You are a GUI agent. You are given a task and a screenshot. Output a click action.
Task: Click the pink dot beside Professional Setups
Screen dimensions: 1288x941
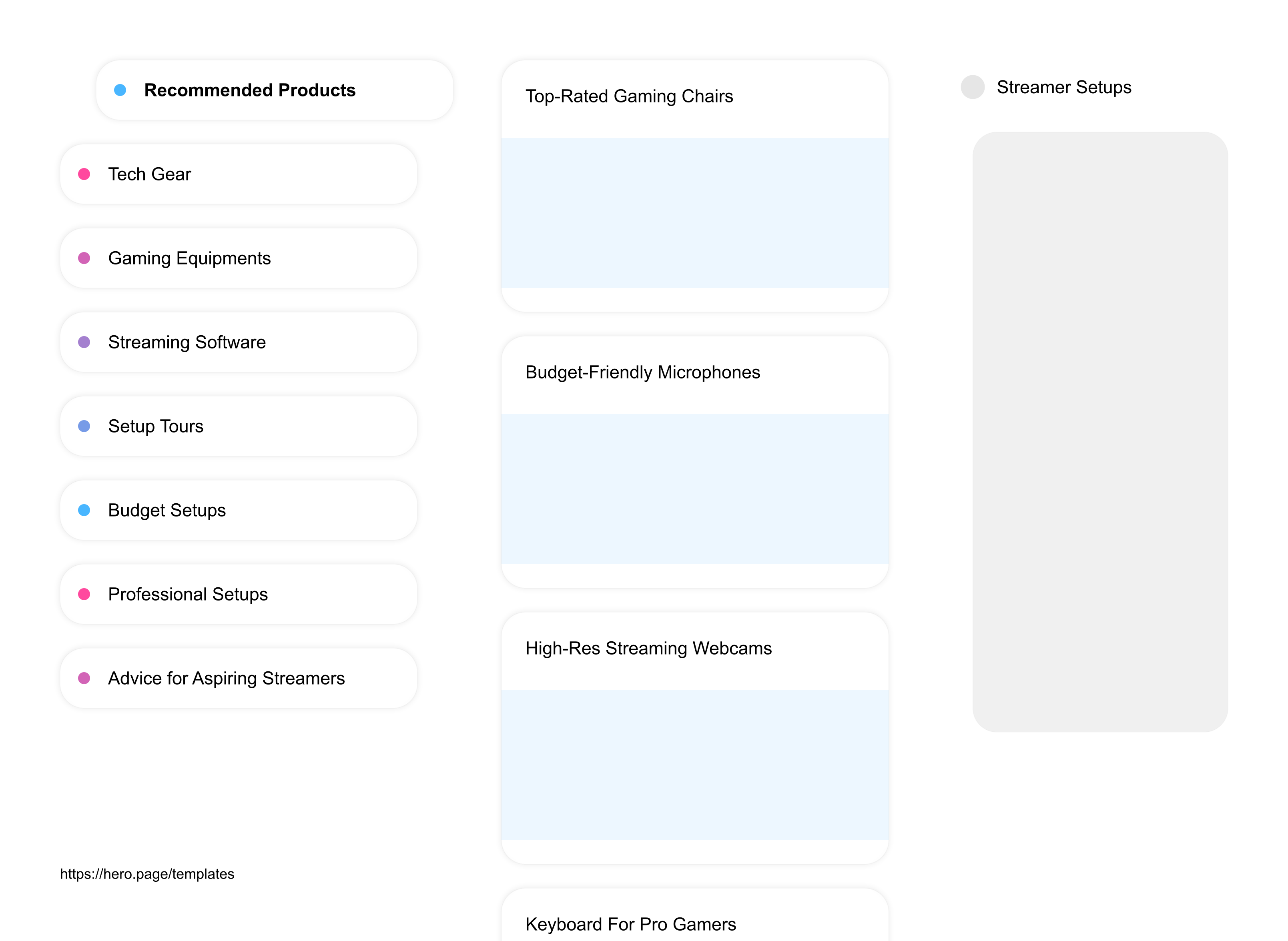tap(84, 594)
